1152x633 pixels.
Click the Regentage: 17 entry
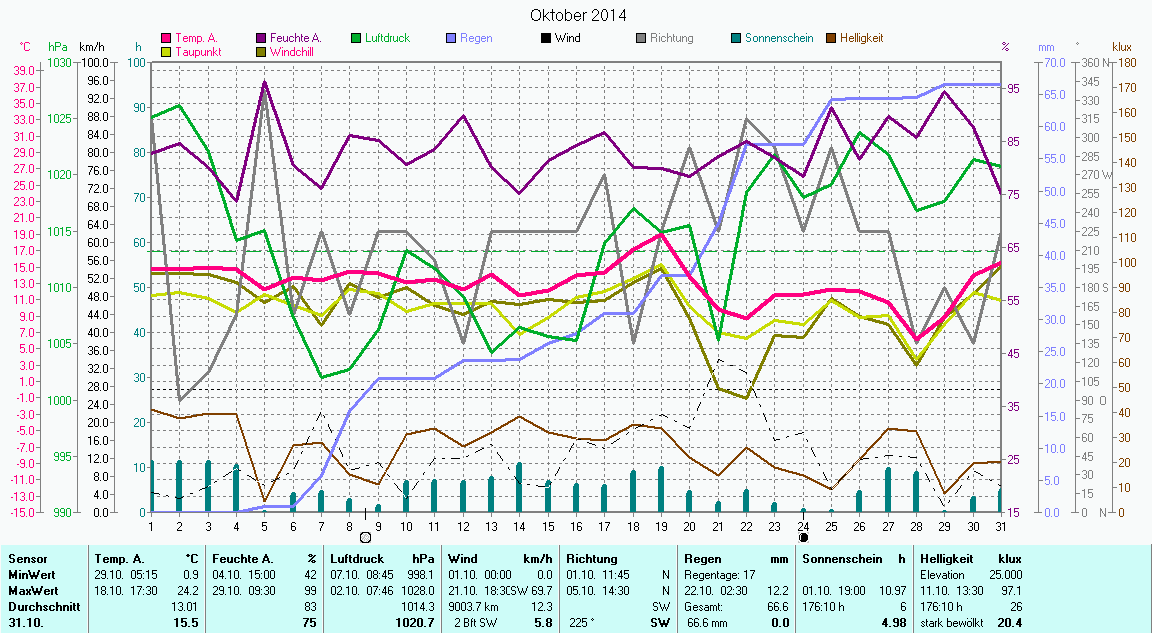pyautogui.click(x=719, y=575)
